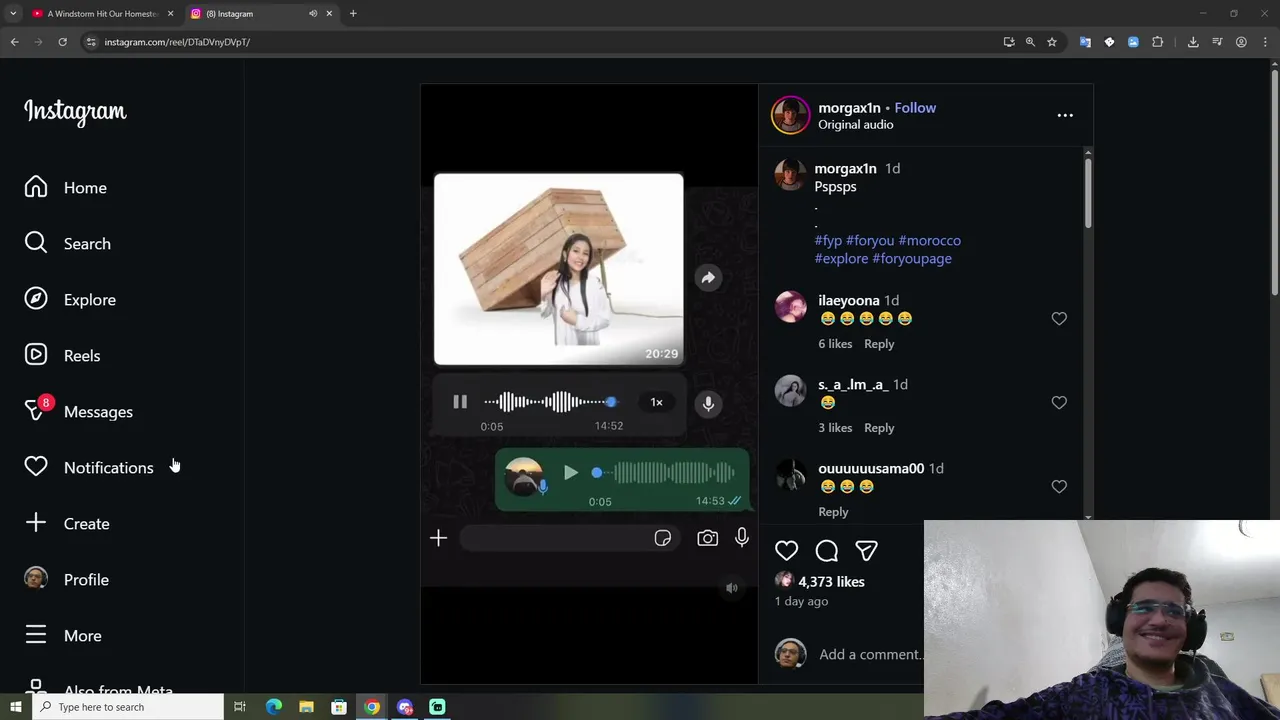The image size is (1280, 720).
Task: Click the green voice message seek bar
Action: [664, 473]
